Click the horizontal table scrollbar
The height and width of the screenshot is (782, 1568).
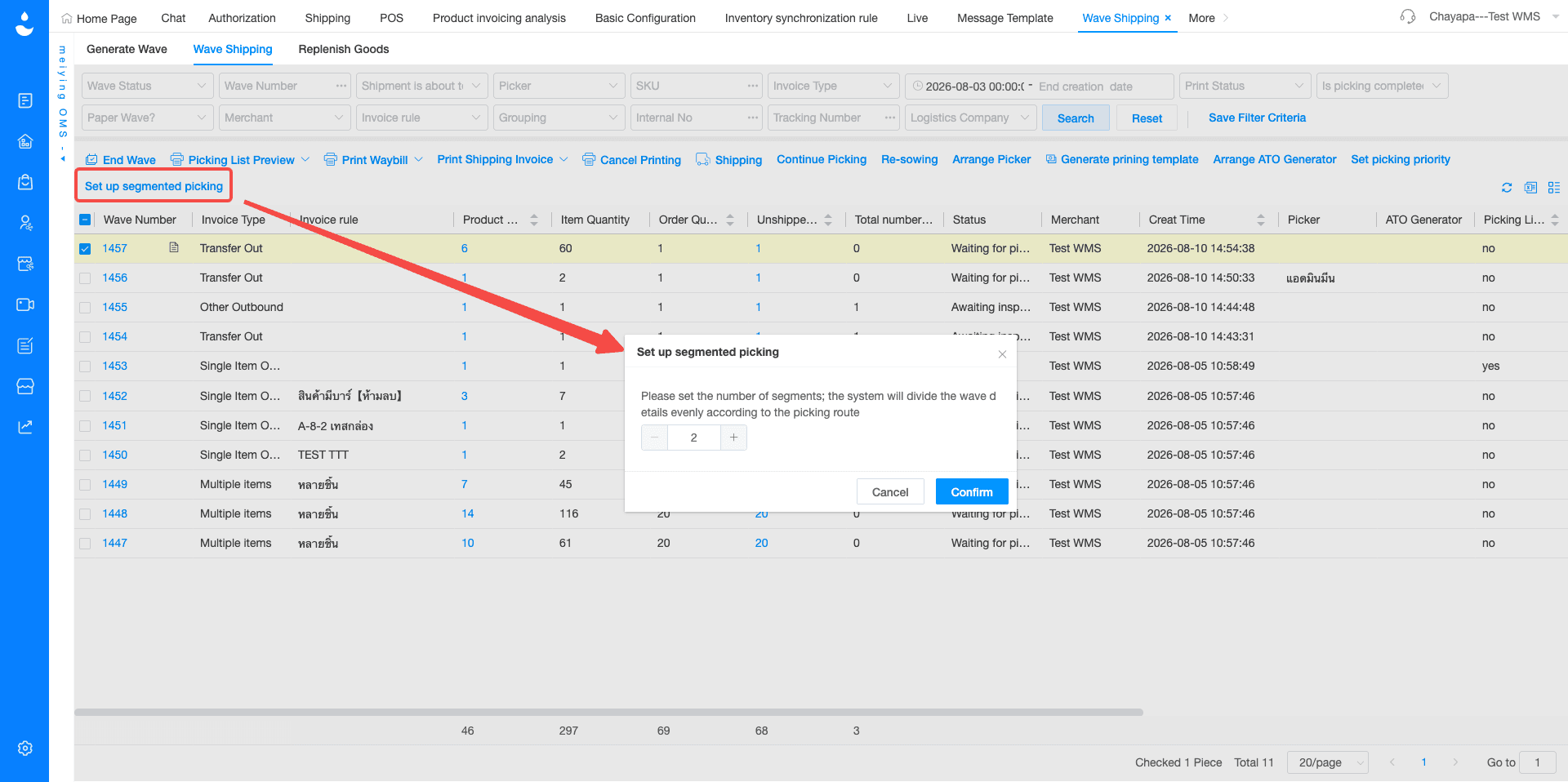(x=608, y=713)
